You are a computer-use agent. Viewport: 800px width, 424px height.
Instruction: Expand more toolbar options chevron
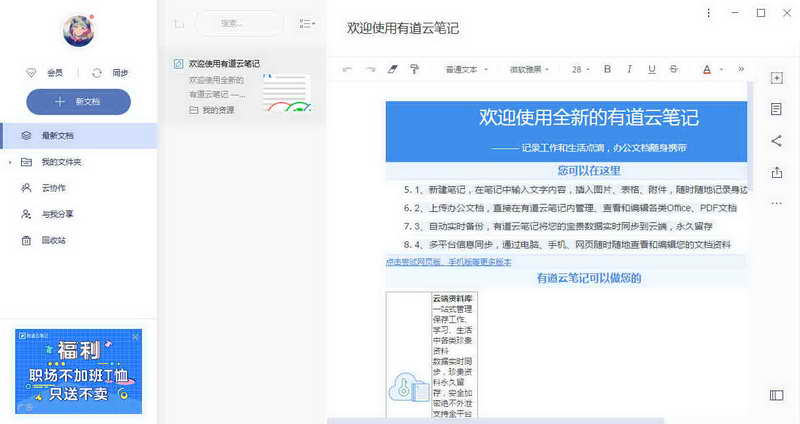coord(741,69)
